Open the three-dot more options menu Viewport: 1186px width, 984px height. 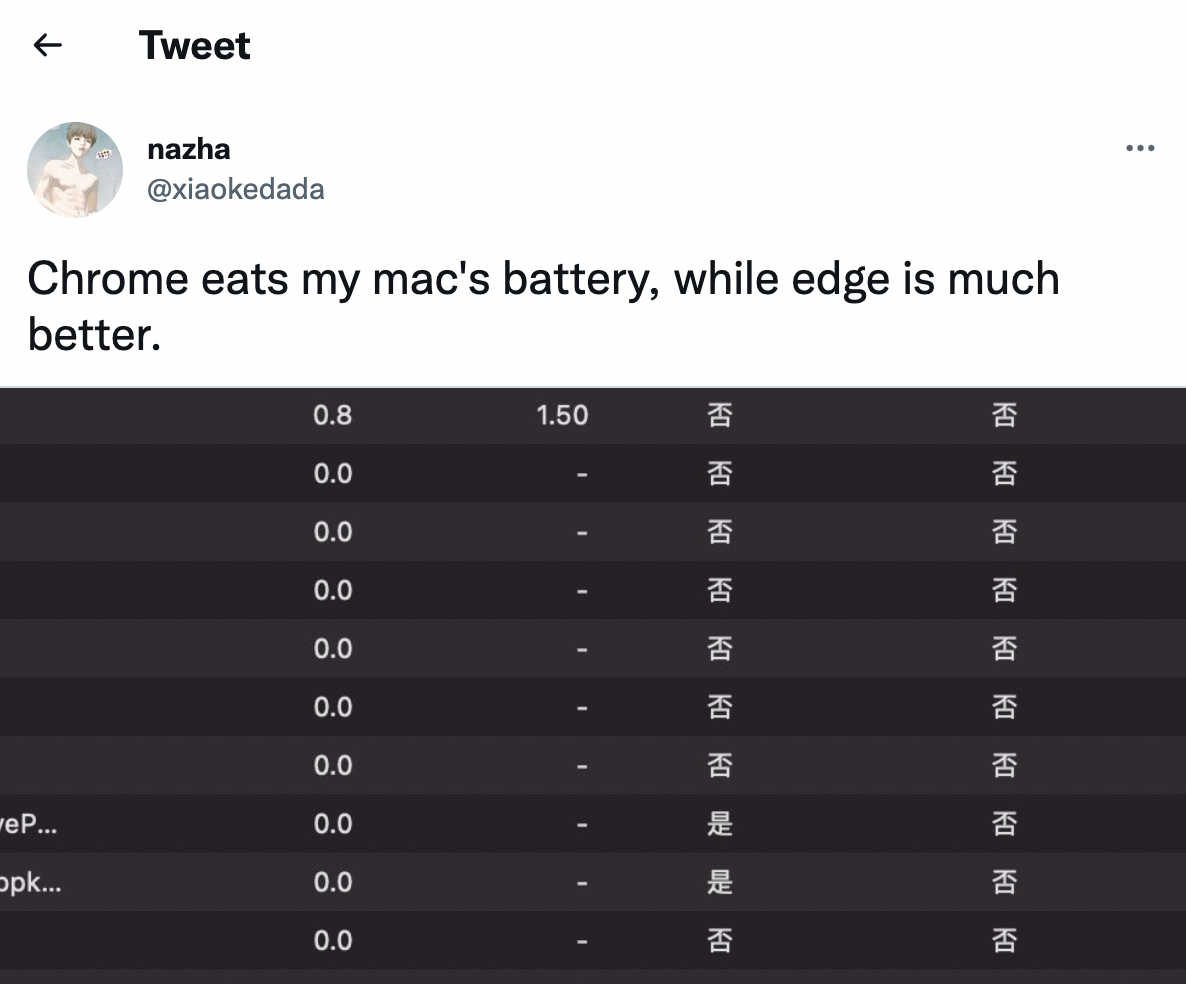point(1140,148)
